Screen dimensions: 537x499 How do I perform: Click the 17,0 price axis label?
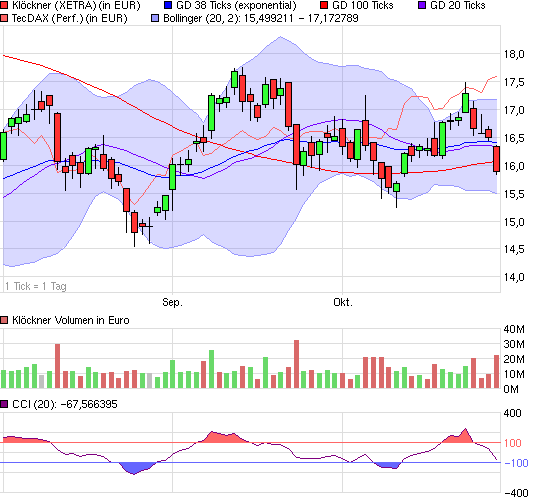point(514,110)
